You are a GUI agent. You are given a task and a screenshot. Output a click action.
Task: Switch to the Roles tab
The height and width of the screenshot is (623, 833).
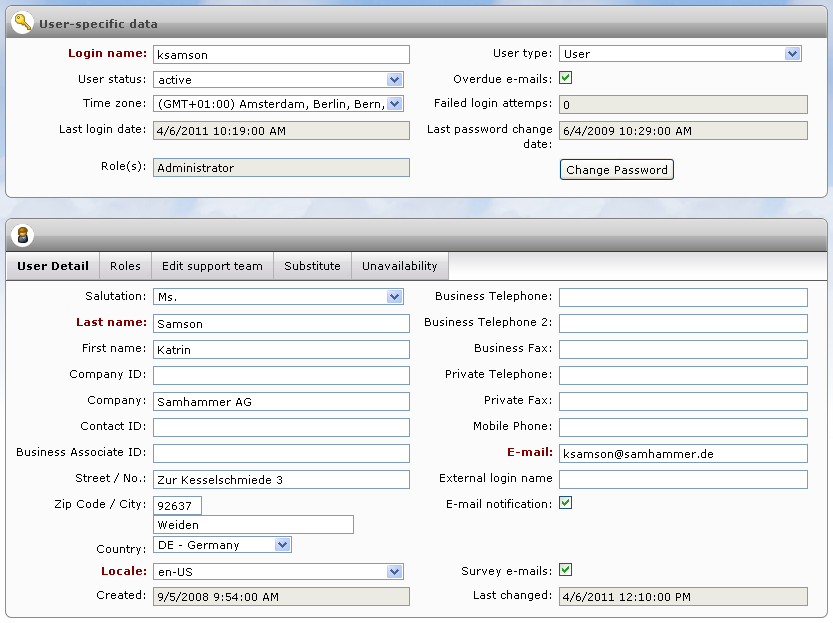(125, 266)
